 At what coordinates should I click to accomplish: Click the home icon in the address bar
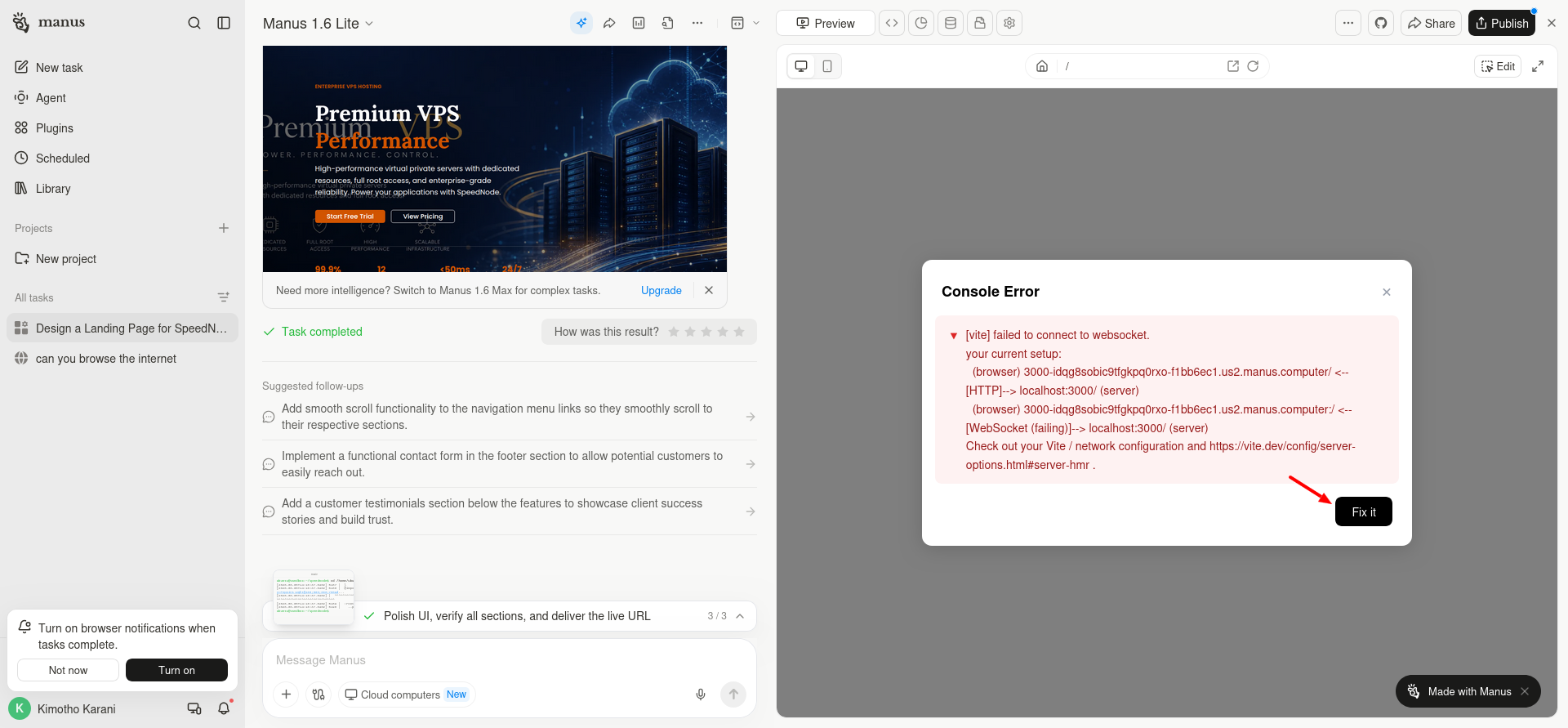coord(1042,66)
